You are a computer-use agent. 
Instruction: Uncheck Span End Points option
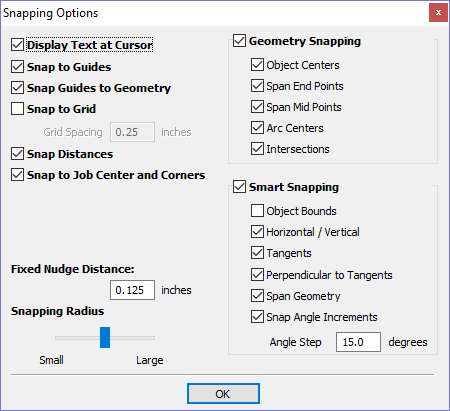click(x=257, y=86)
